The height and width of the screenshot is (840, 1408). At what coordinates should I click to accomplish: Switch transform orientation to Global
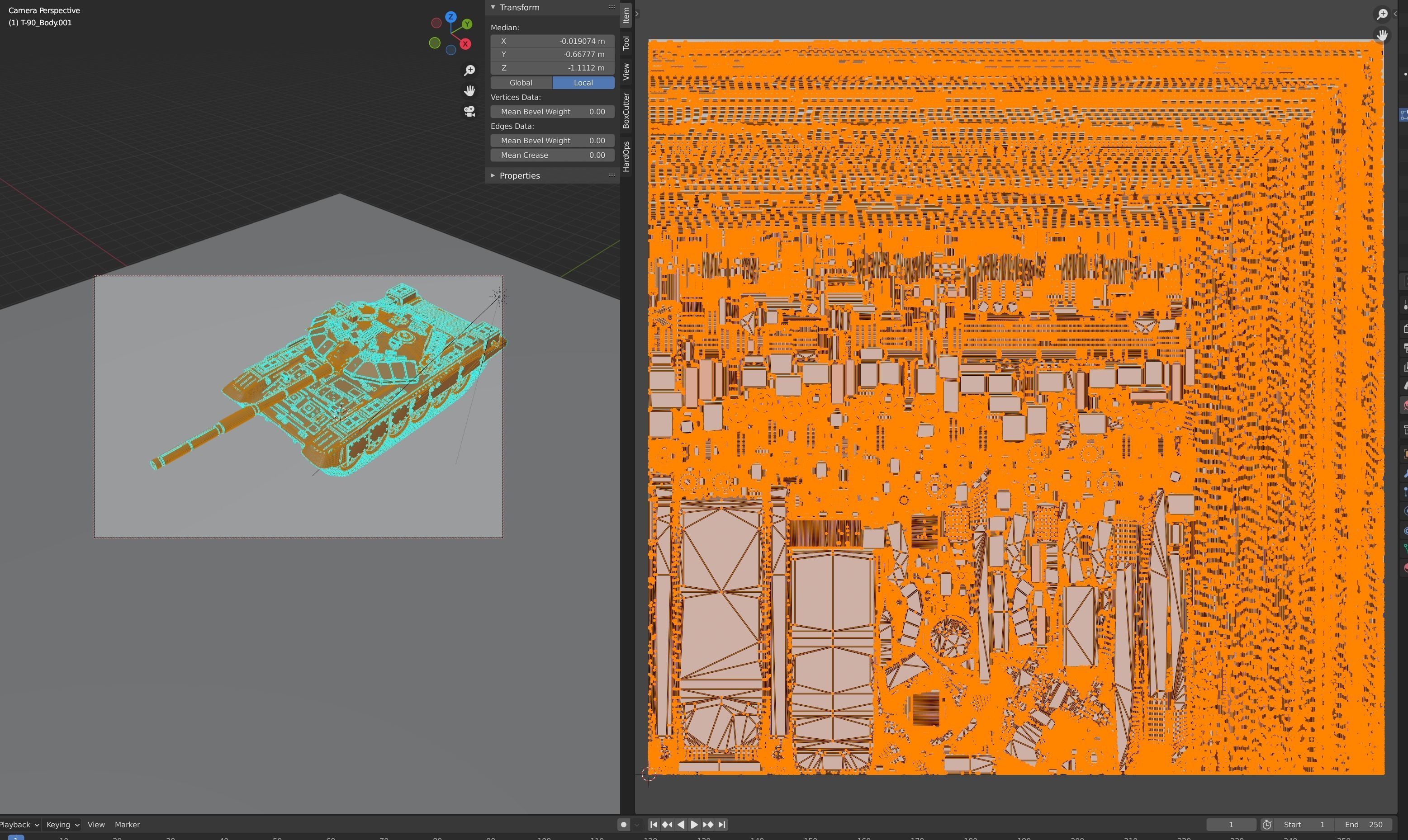tap(521, 83)
